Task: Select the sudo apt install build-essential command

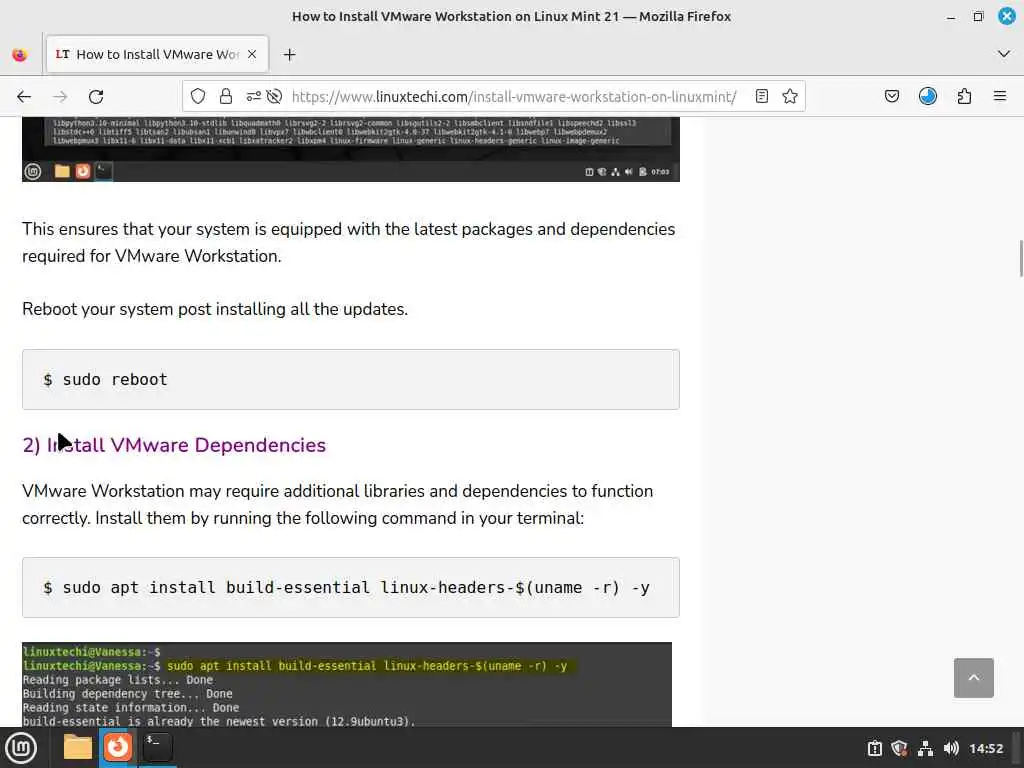Action: [x=351, y=587]
